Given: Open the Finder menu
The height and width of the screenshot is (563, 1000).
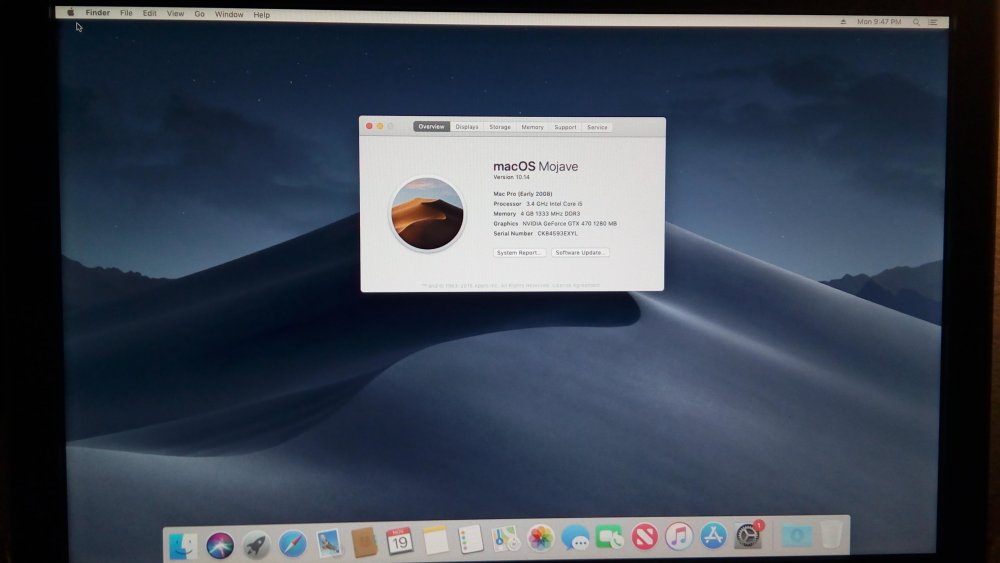Looking at the screenshot, I should (x=98, y=13).
